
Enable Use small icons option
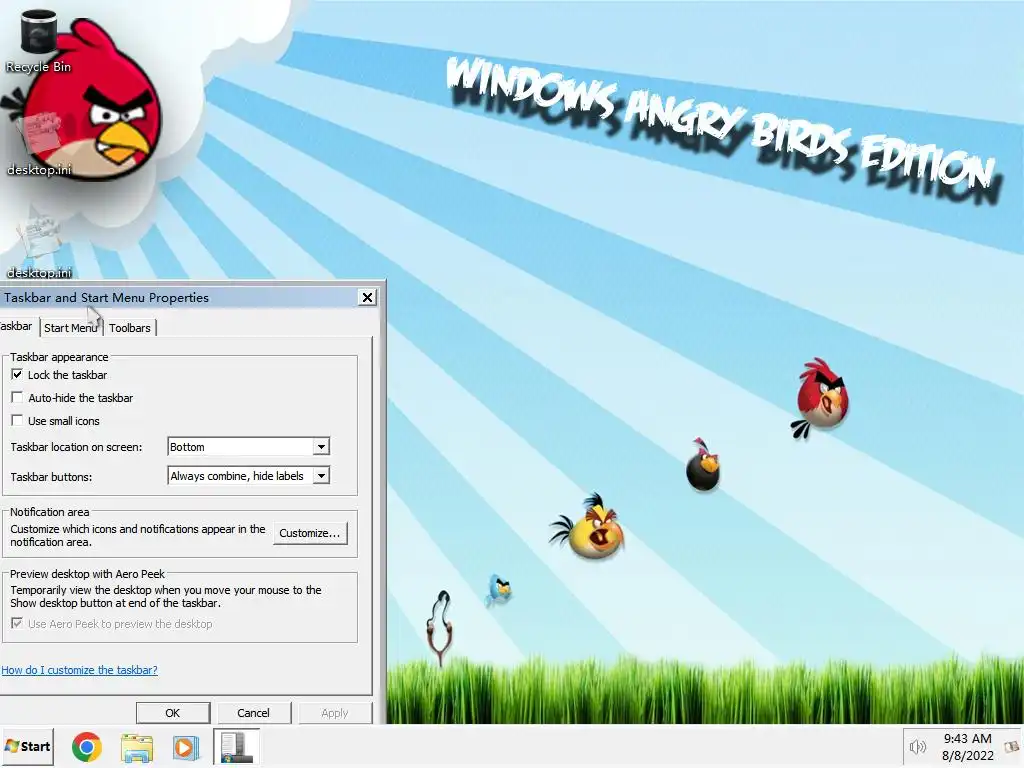point(17,421)
